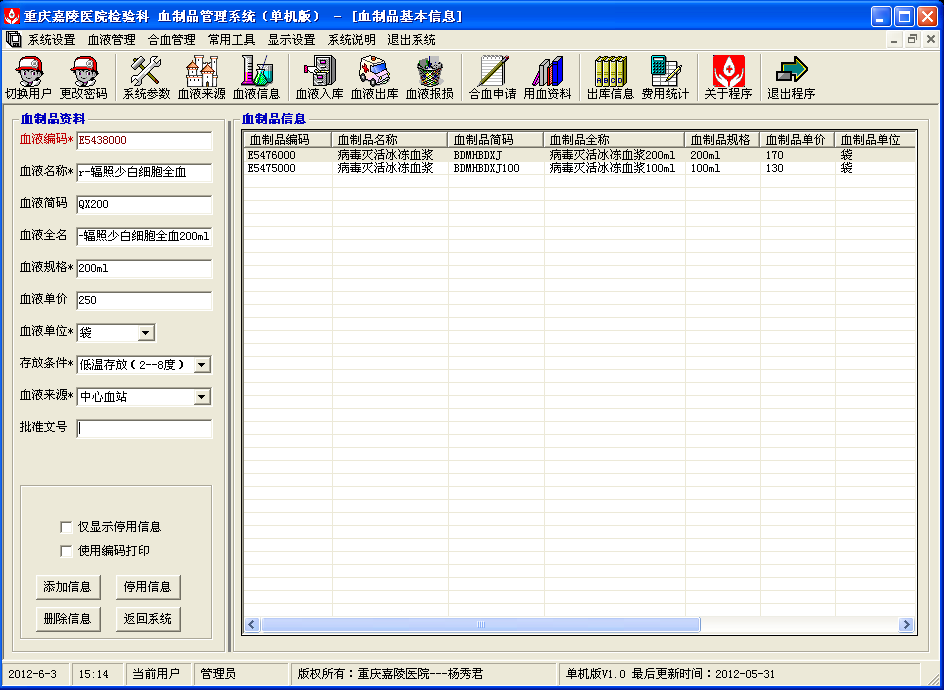Open 血液出库 ambulance icon
Viewport: 944px width, 690px height.
(374, 78)
